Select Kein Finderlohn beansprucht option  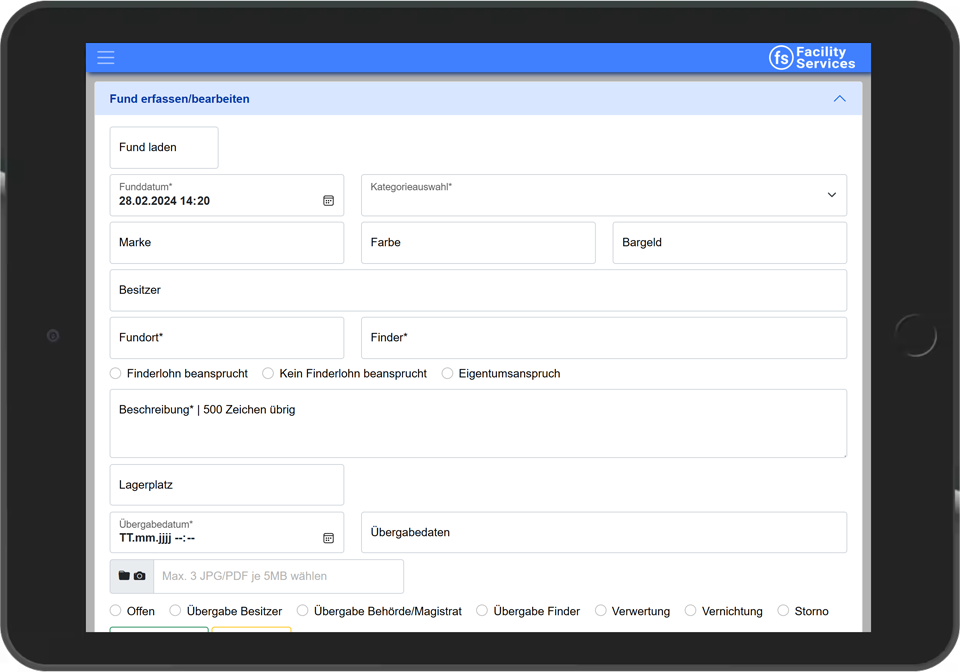tap(268, 373)
